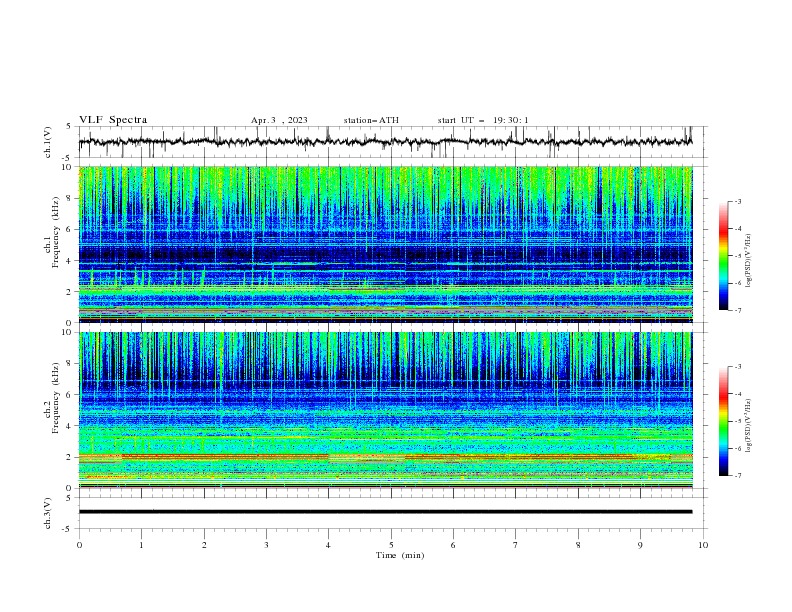Click the "6" tick on the time axis
The height and width of the screenshot is (612, 792).
pyautogui.click(x=453, y=545)
